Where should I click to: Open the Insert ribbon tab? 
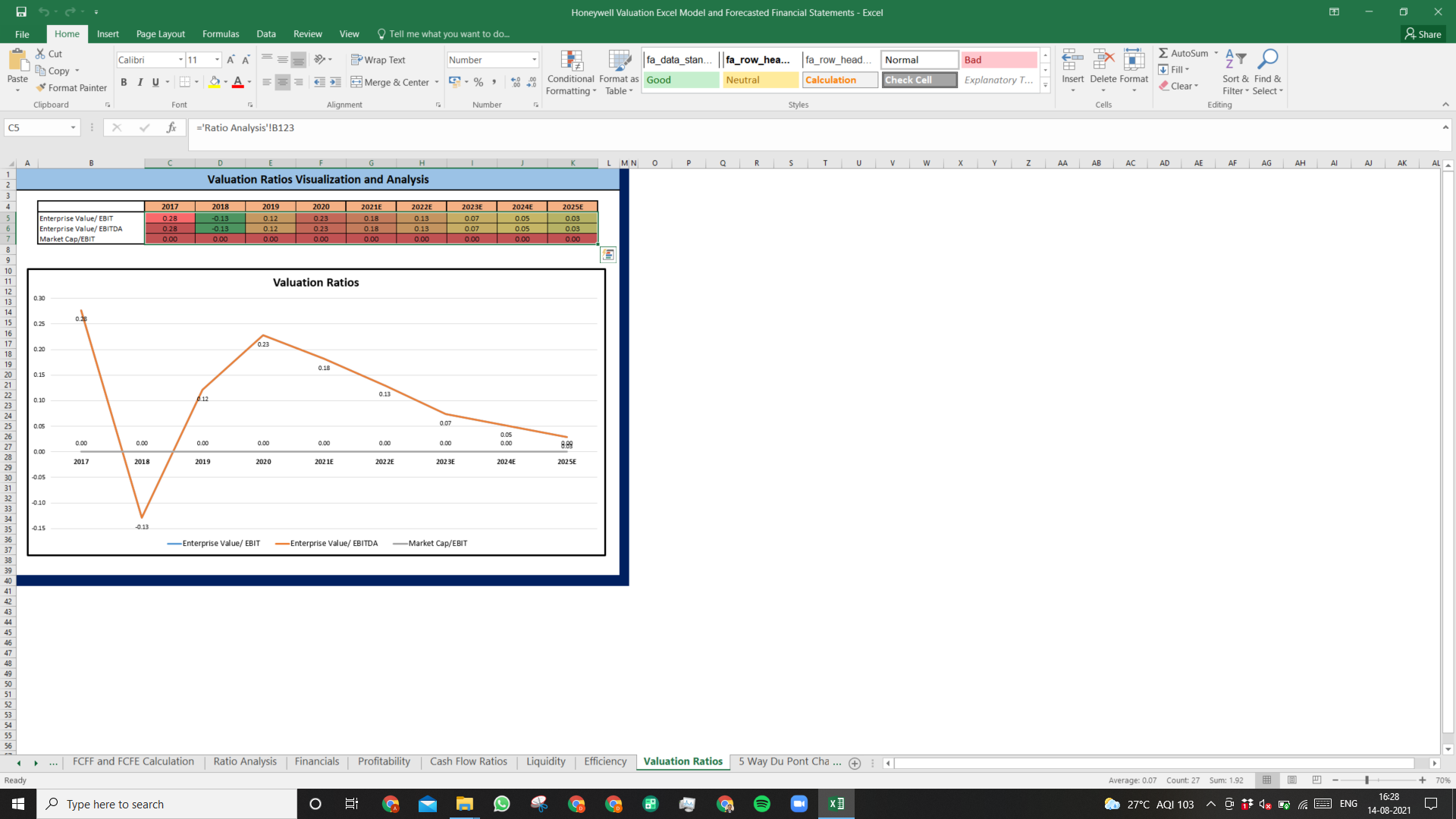(x=108, y=34)
